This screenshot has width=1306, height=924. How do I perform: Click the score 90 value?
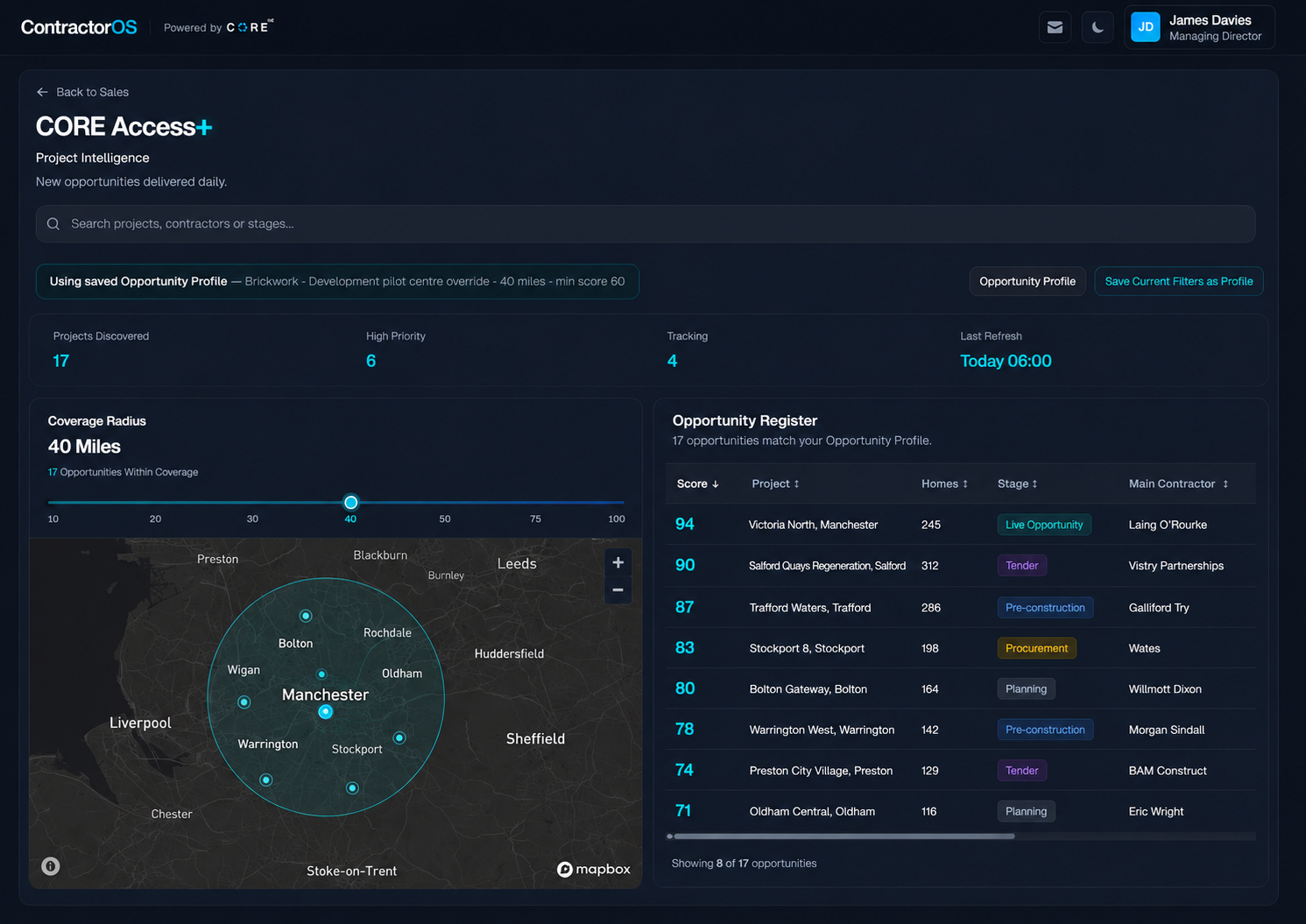(x=685, y=566)
